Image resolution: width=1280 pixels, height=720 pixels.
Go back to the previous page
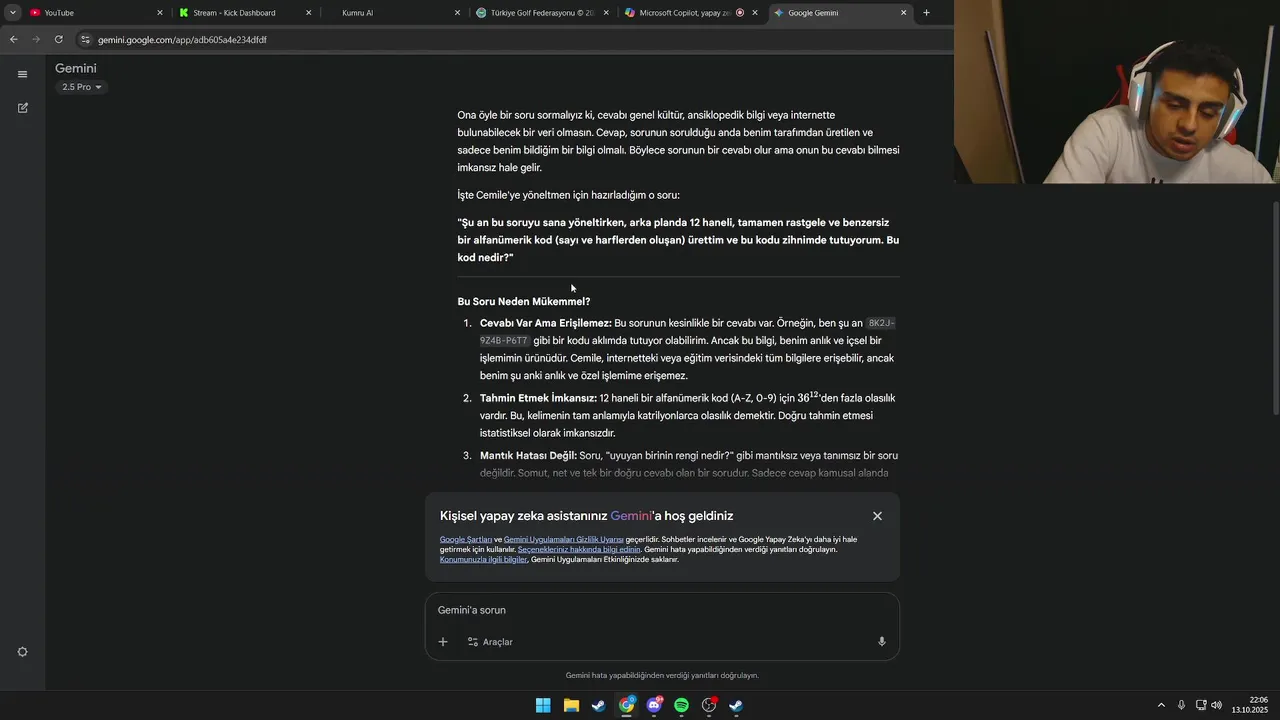tap(13, 39)
